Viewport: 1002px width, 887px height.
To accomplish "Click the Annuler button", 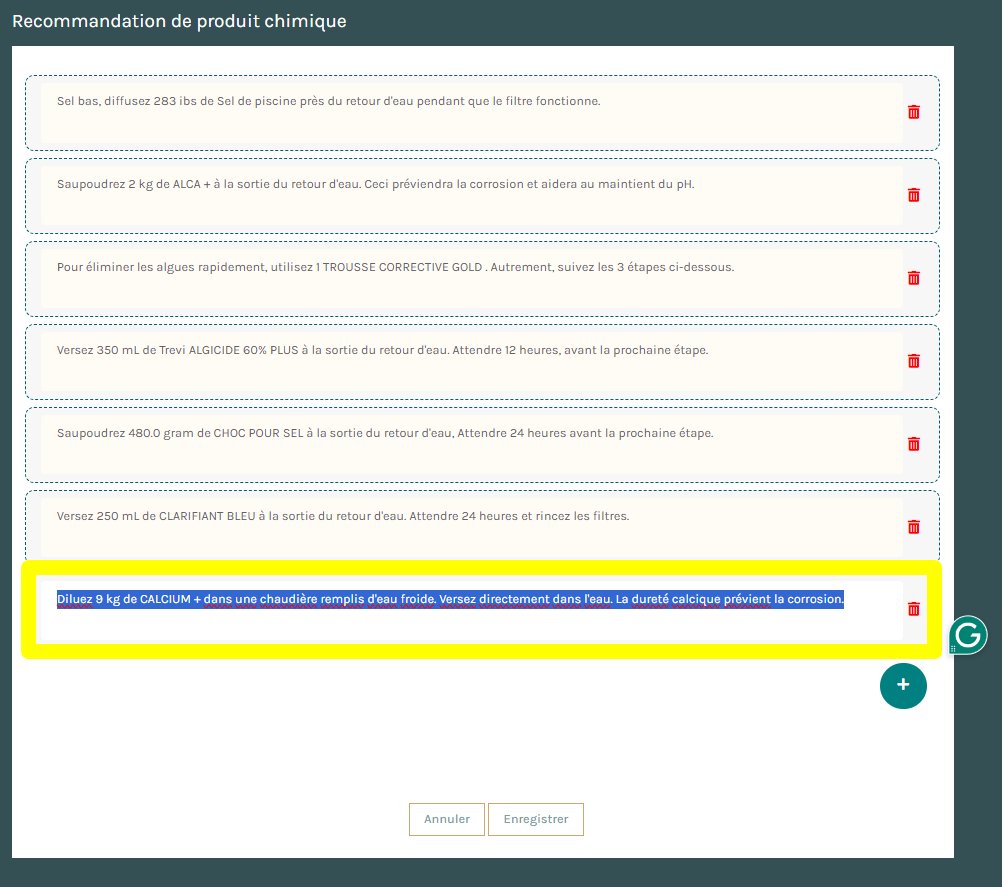I will click(447, 819).
